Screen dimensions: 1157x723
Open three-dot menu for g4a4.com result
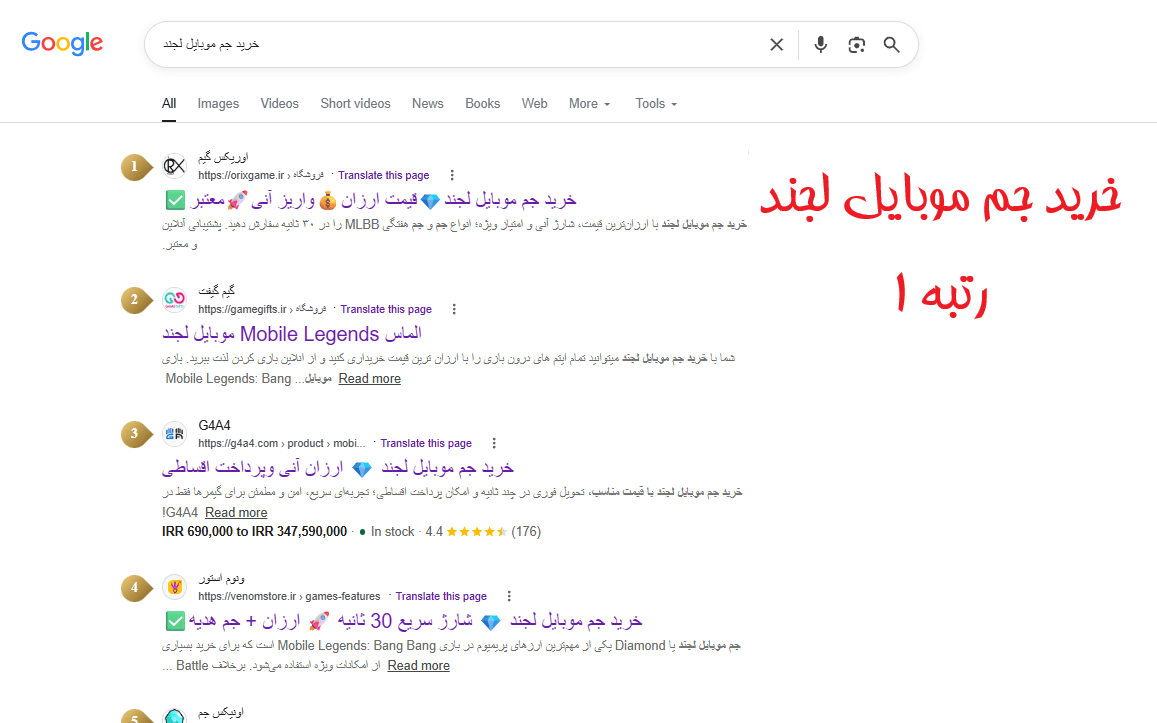[494, 443]
